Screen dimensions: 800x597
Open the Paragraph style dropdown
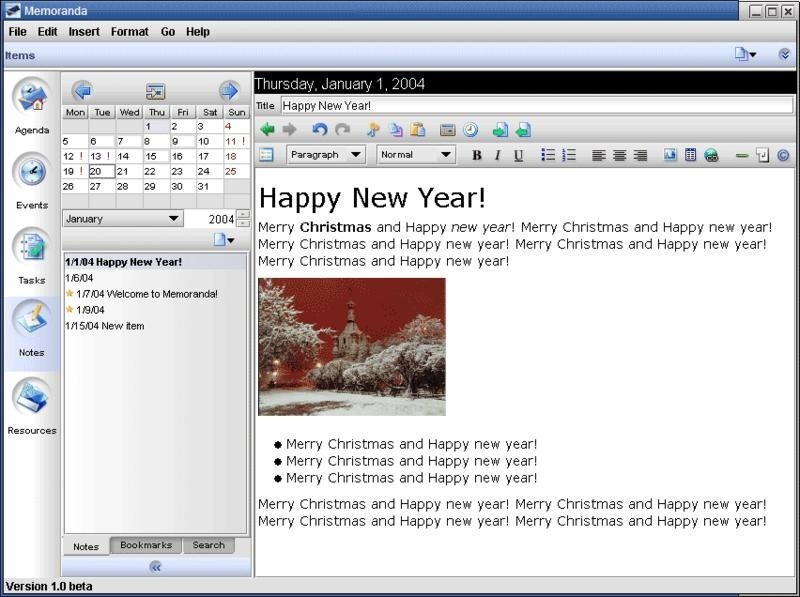[326, 155]
